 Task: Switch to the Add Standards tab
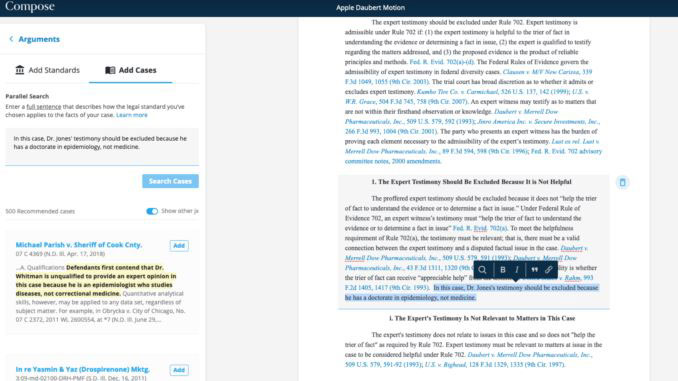pyautogui.click(x=48, y=70)
